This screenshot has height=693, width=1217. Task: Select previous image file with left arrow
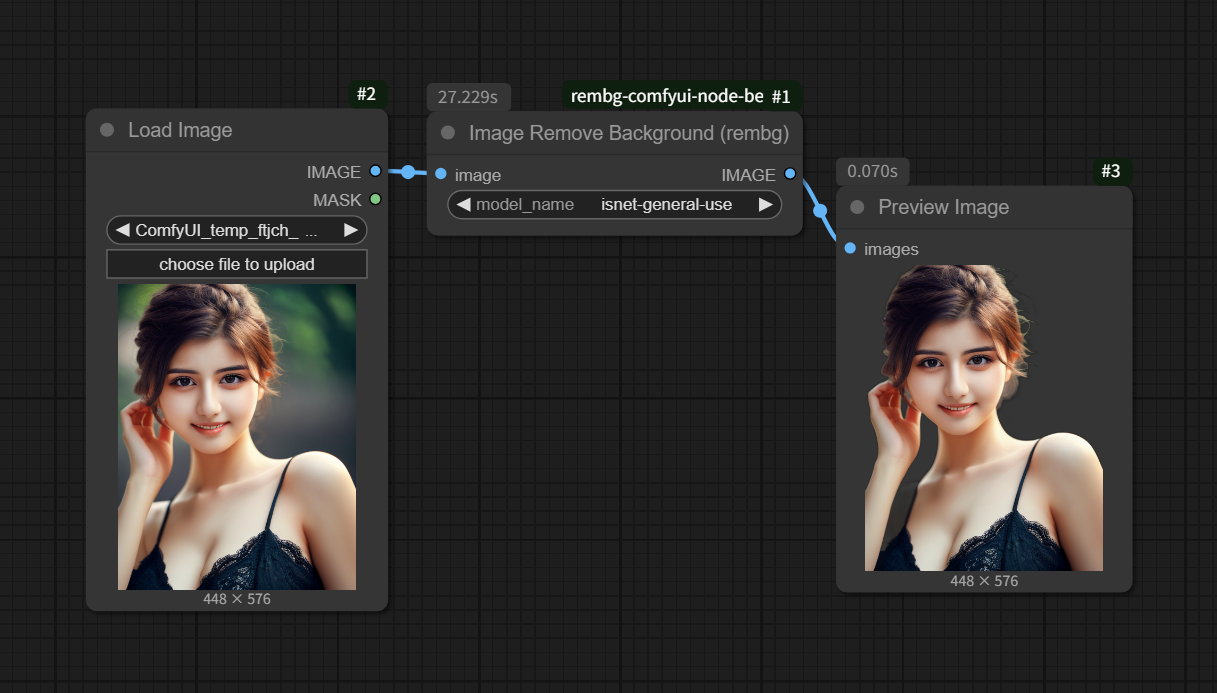pos(122,230)
